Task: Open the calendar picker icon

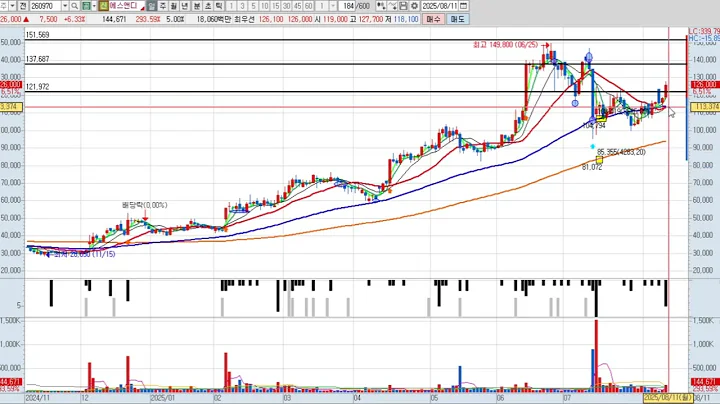Action: (464, 6)
